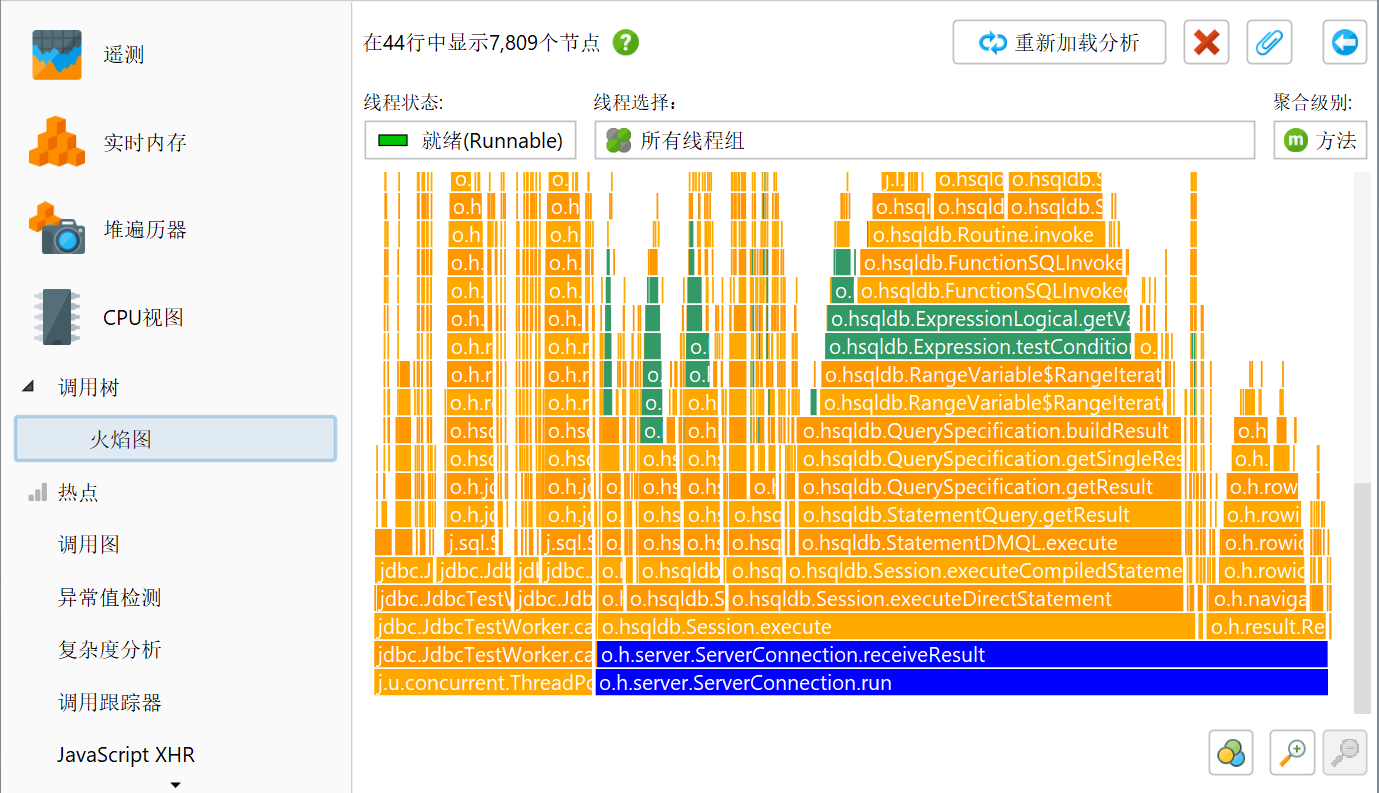Open the Live Memory (实时内存) section icon
This screenshot has height=793, width=1379.
tap(57, 142)
